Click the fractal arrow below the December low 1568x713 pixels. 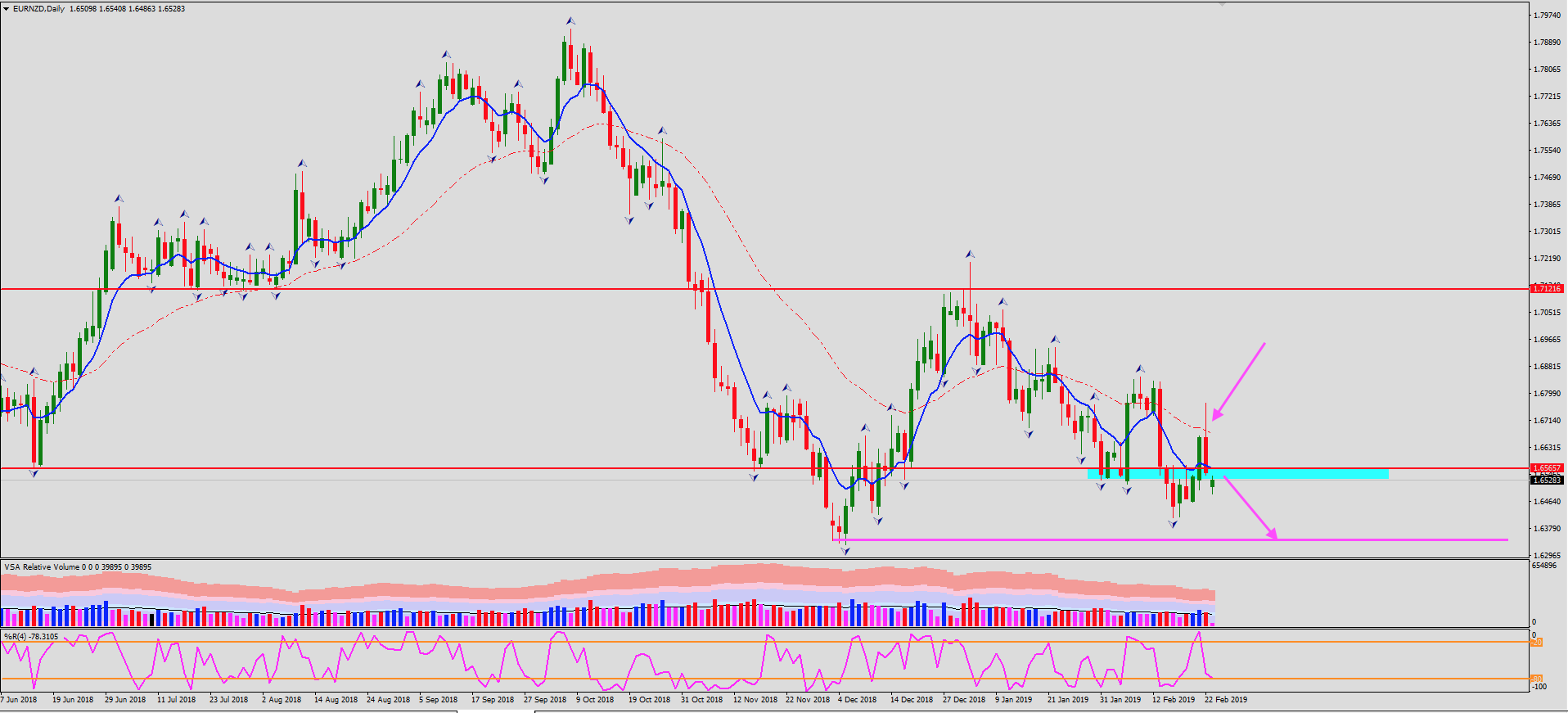coord(845,551)
